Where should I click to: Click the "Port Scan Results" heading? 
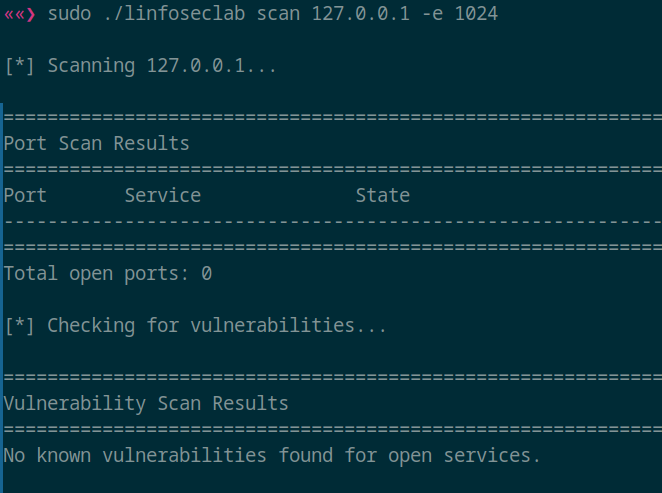(x=96, y=144)
